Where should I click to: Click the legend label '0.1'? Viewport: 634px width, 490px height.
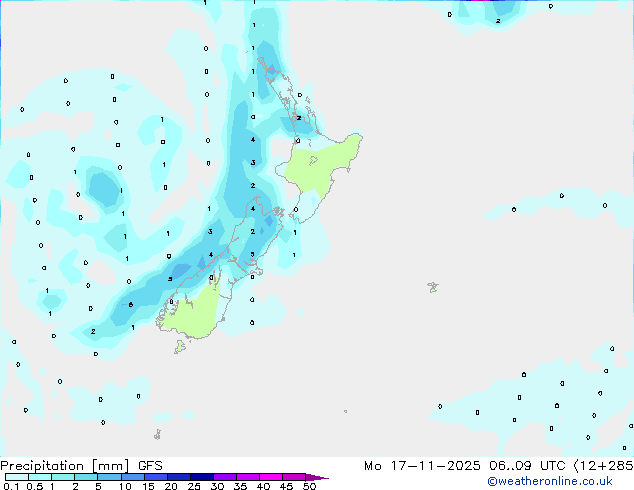(x=11, y=486)
